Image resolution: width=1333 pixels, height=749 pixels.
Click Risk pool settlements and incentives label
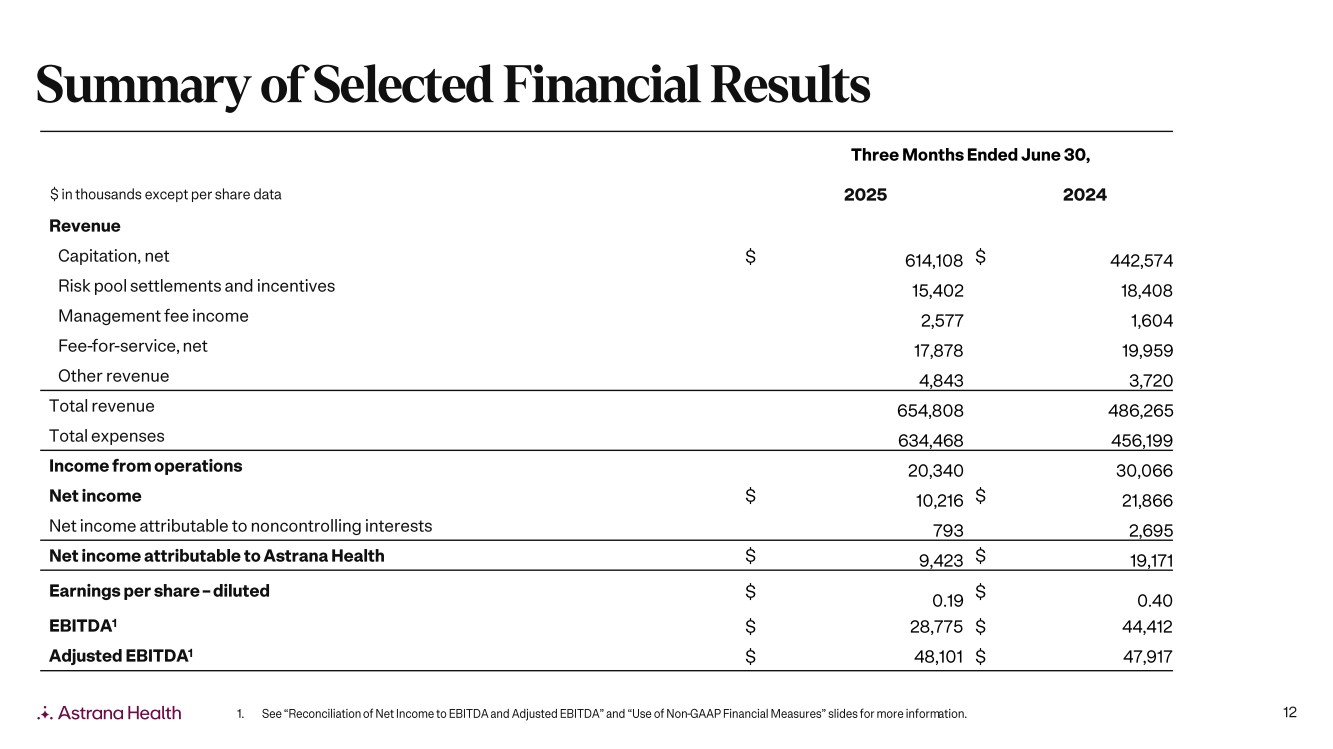coord(196,286)
